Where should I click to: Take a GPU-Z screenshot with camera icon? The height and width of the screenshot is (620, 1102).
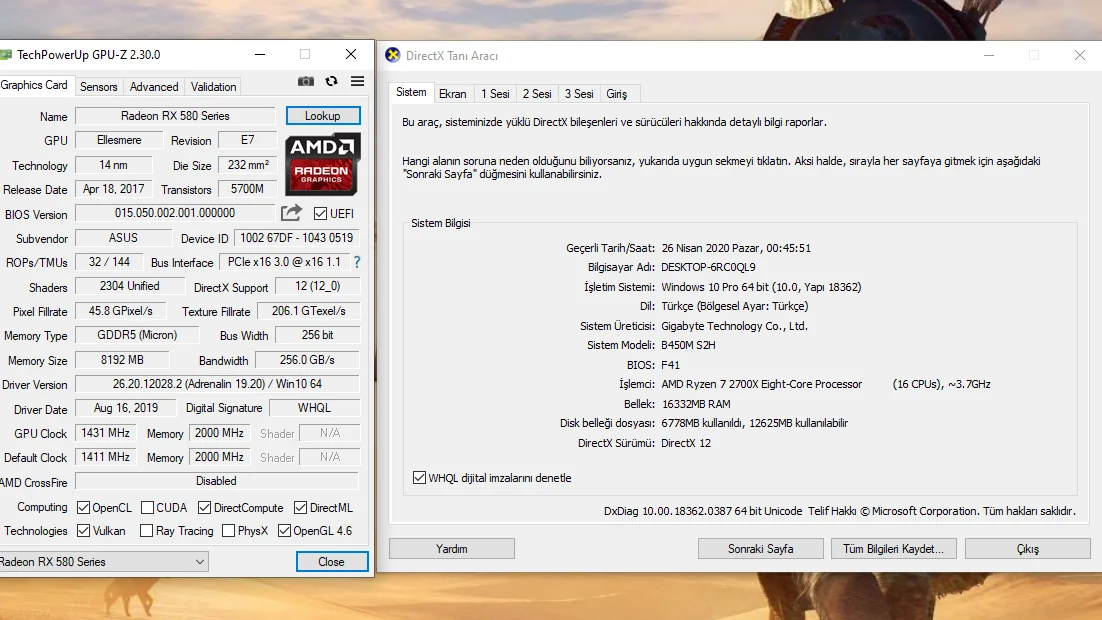pyautogui.click(x=306, y=82)
